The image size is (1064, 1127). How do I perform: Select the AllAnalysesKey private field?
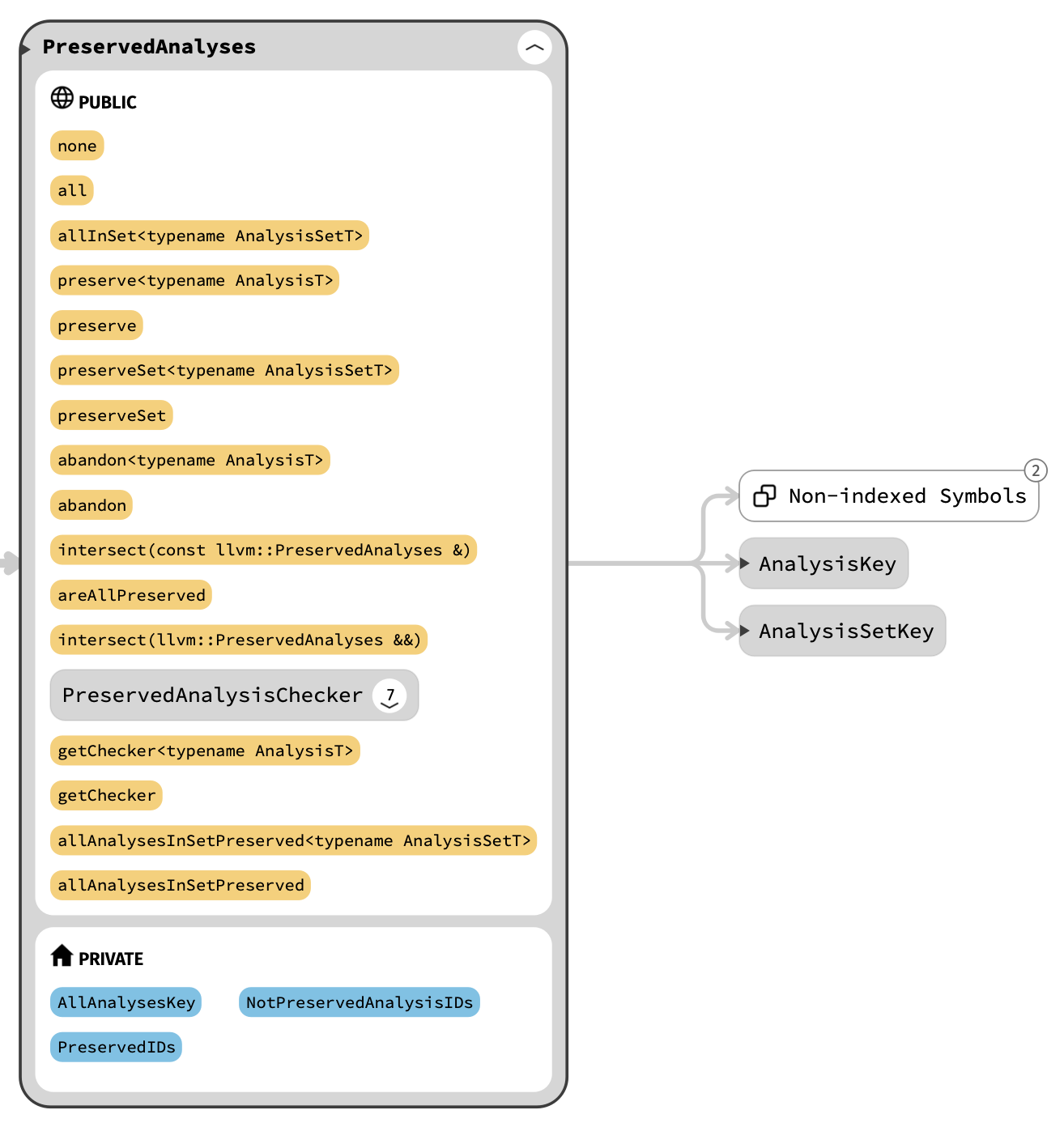click(x=126, y=1002)
